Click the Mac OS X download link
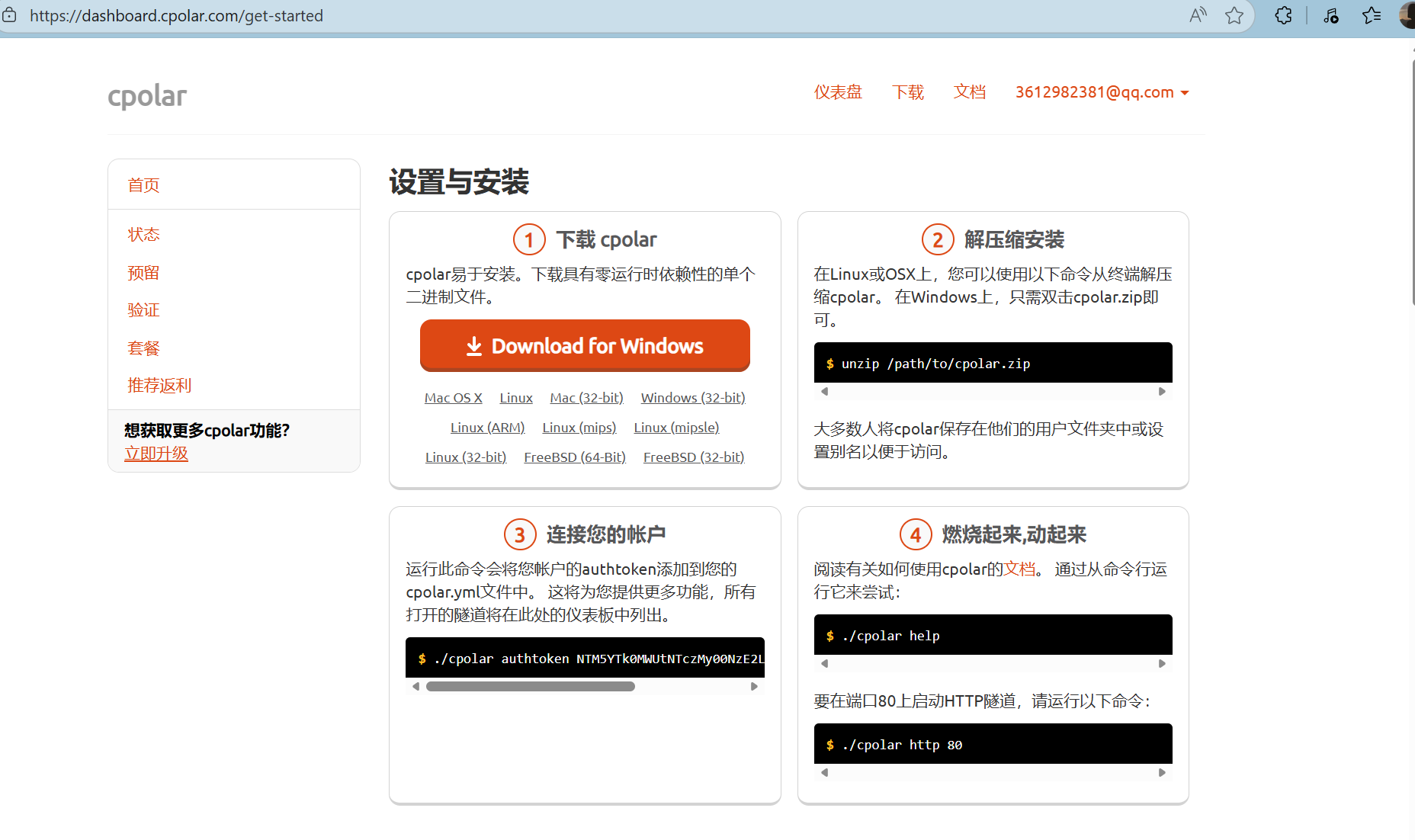 click(x=454, y=398)
